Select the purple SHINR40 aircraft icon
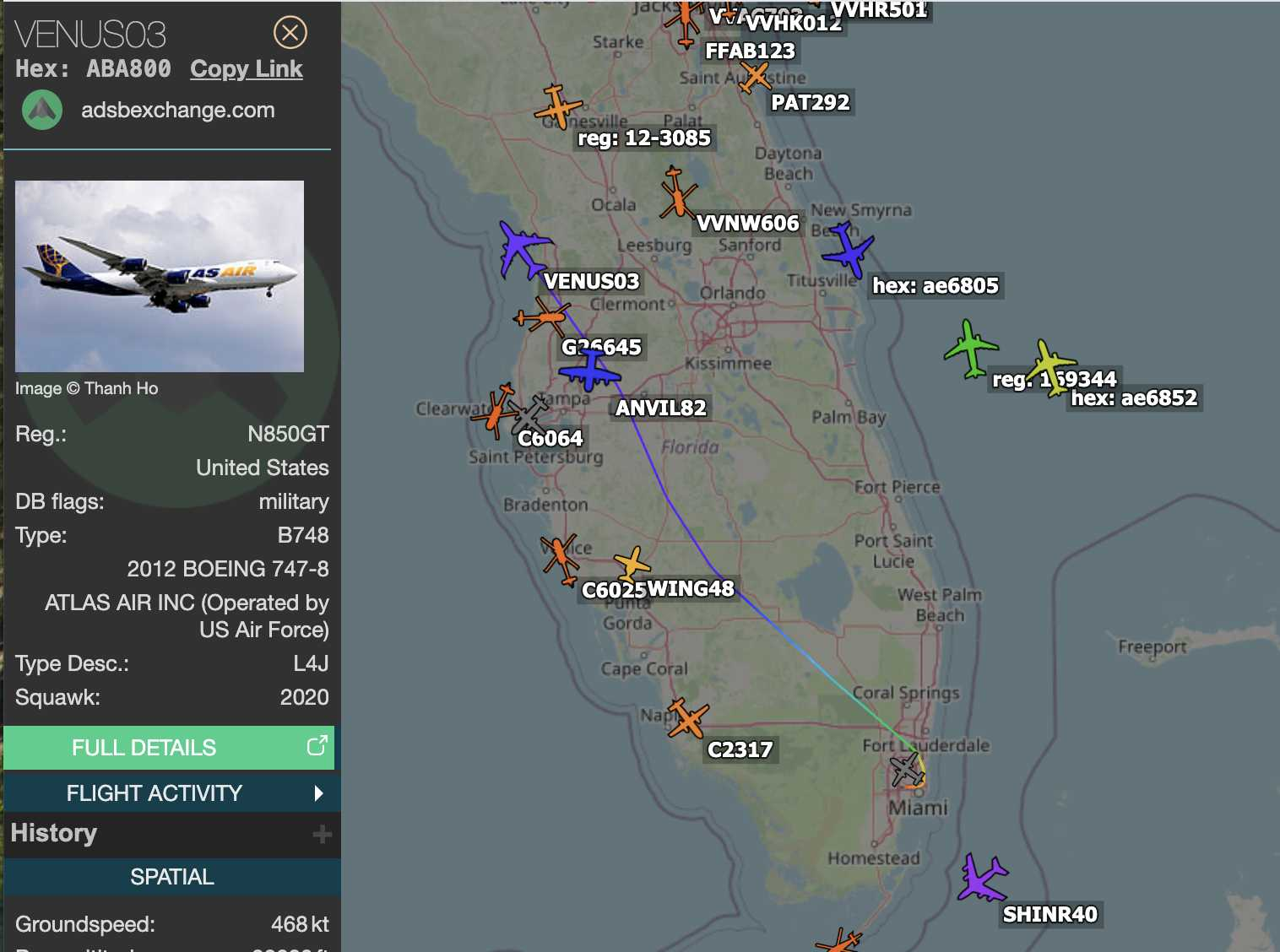The width and height of the screenshot is (1280, 952). pyautogui.click(x=981, y=879)
